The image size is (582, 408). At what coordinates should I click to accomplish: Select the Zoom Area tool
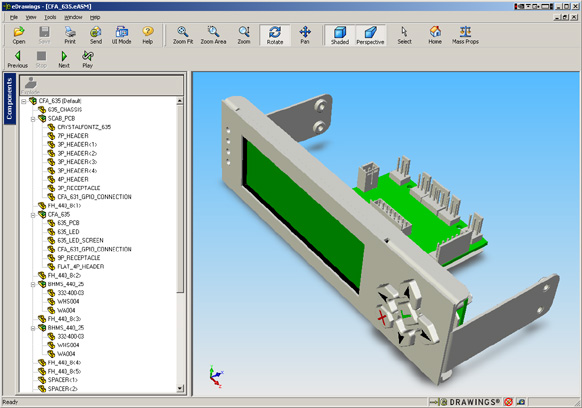tap(213, 36)
